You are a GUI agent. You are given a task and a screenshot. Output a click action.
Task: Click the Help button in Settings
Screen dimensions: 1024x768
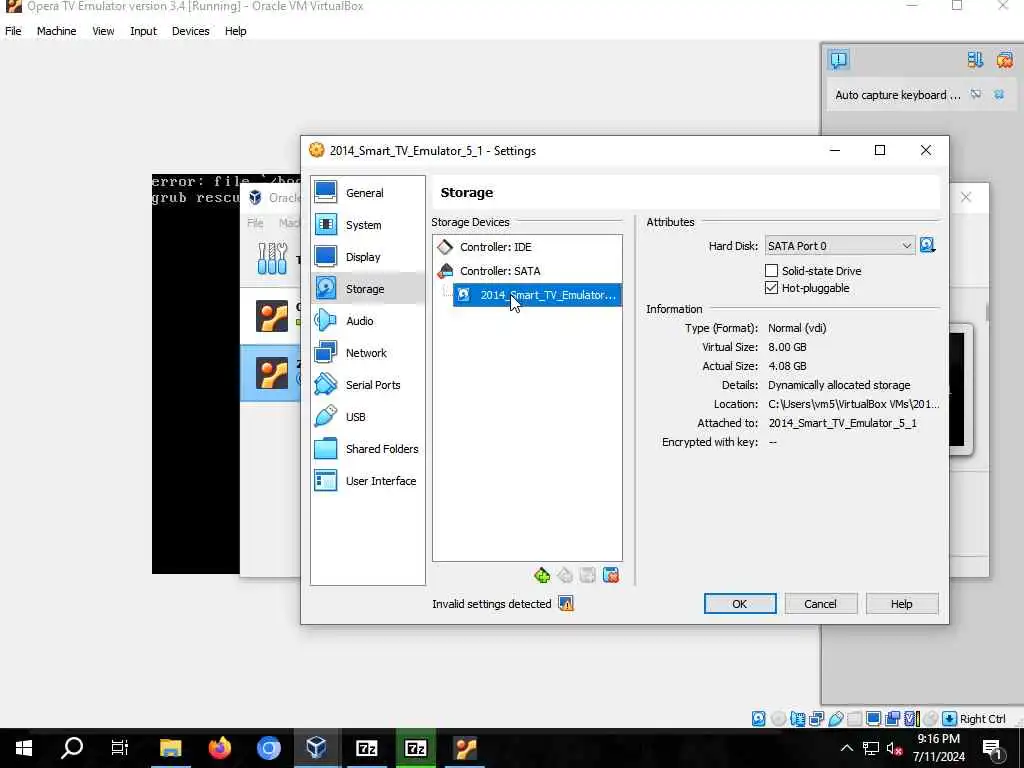[901, 604]
